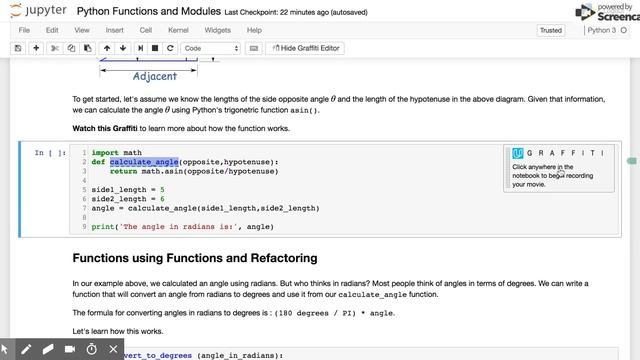Click the Trusted notebook button
Screen dimensions: 640x360
pos(551,30)
